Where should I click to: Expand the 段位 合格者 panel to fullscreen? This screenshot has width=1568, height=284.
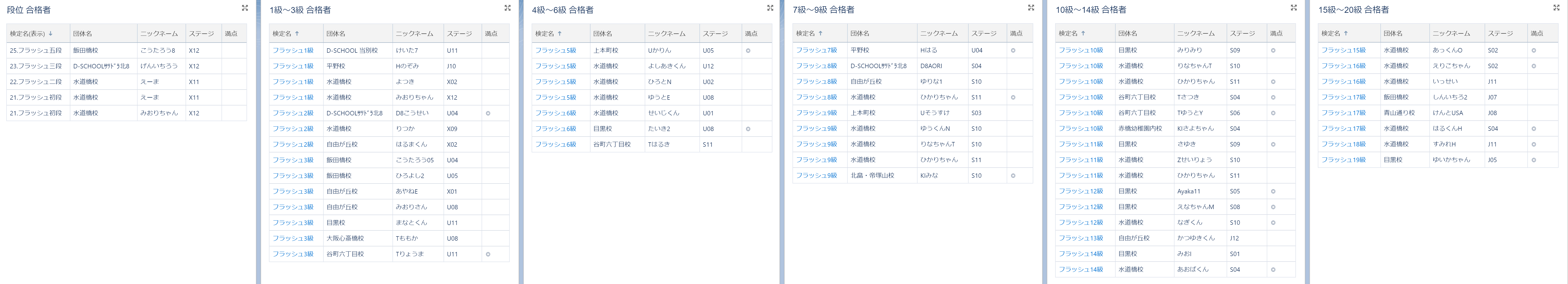point(245,8)
